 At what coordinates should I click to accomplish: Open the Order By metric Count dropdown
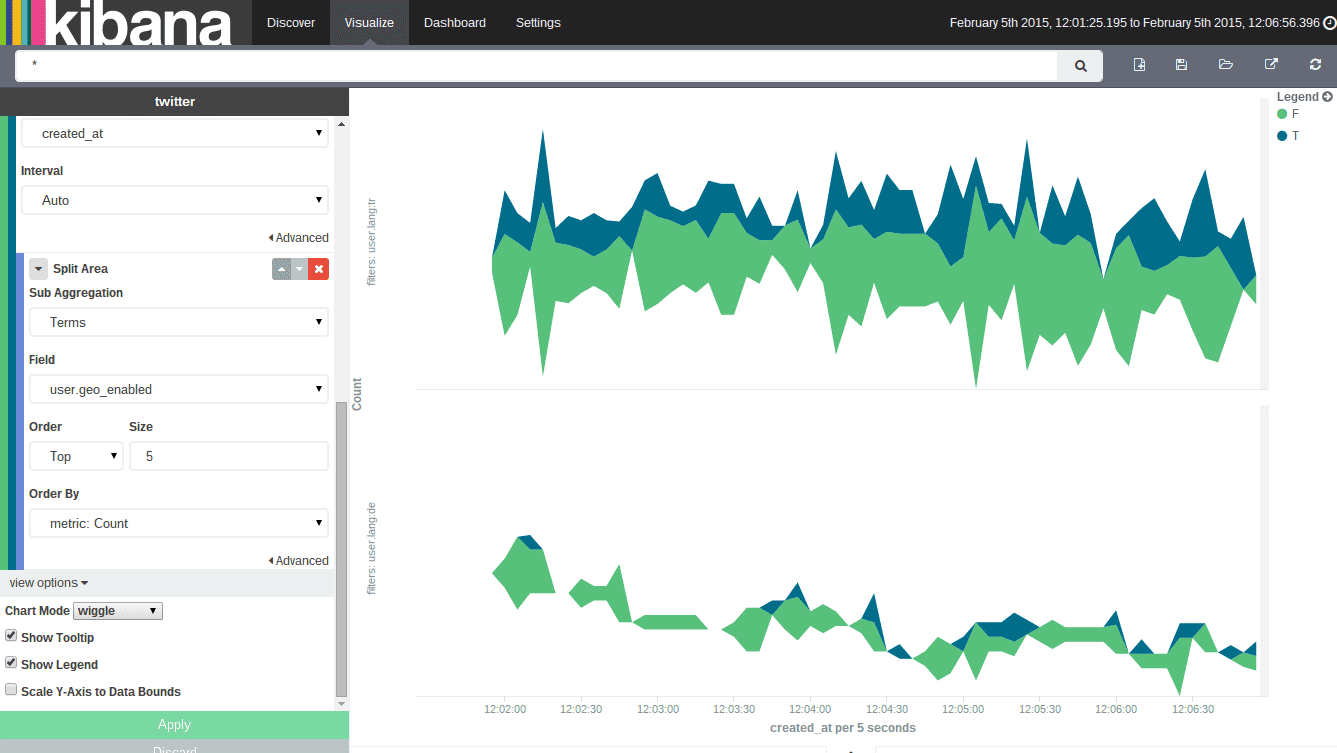pyautogui.click(x=179, y=523)
